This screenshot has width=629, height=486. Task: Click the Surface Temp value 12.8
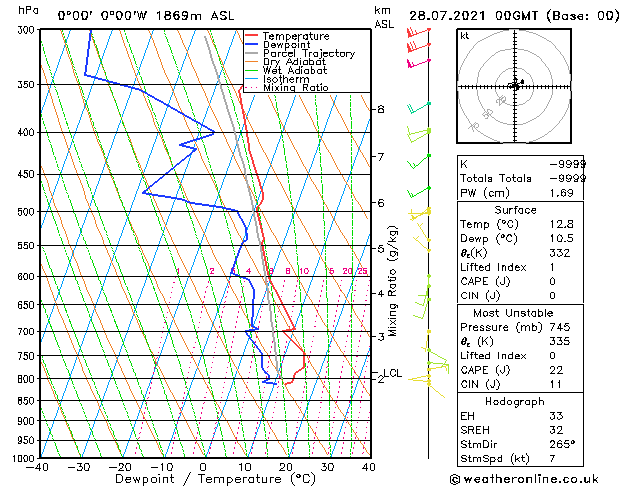click(x=562, y=224)
